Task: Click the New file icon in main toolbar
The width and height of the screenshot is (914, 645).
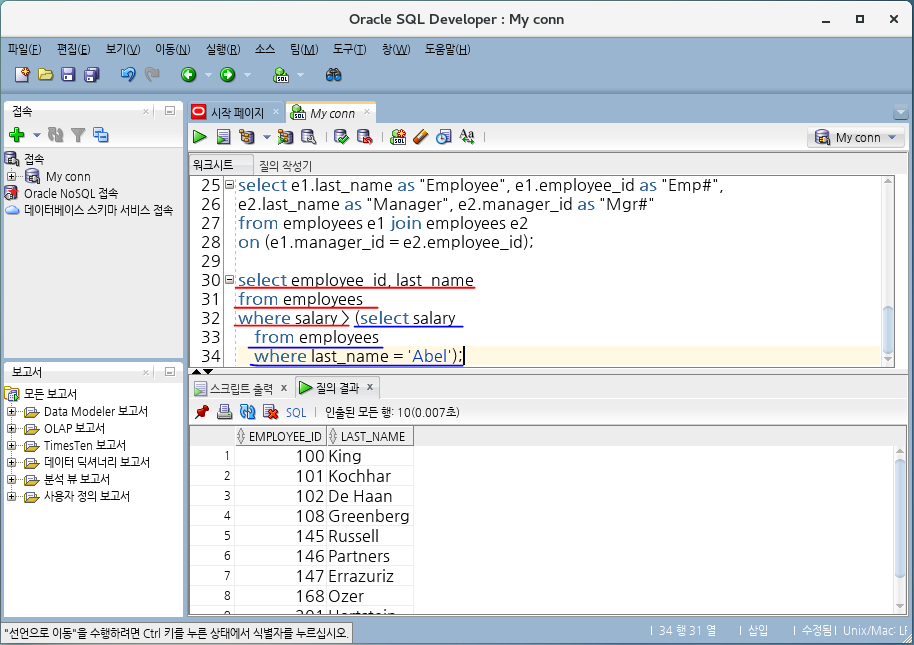Action: (x=22, y=75)
